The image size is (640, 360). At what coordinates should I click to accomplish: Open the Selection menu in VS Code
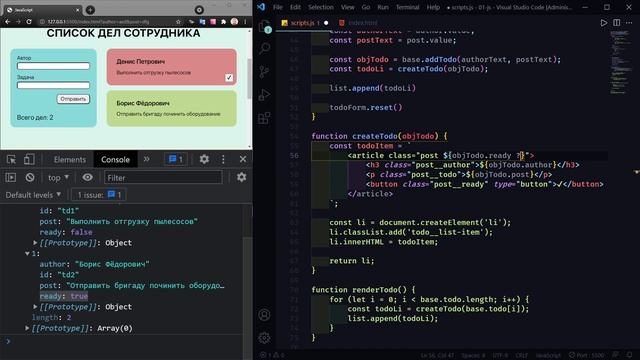[x=320, y=7]
